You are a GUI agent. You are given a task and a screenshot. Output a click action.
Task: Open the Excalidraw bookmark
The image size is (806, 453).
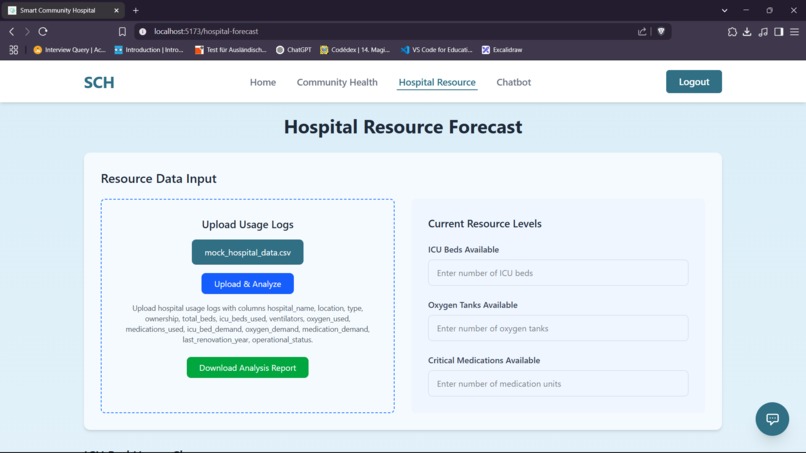(502, 50)
